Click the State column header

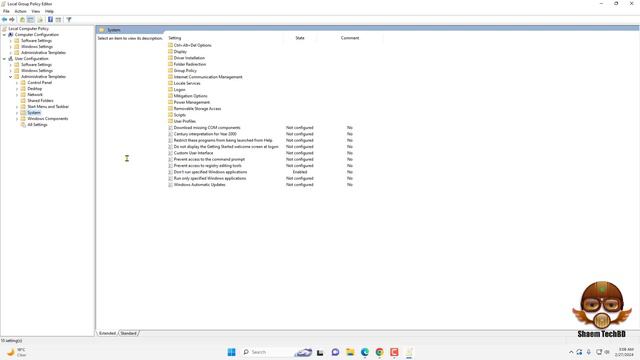[300, 38]
